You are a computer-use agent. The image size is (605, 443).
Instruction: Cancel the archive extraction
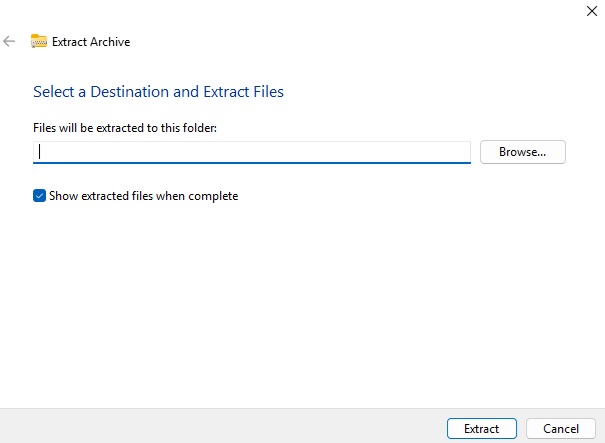click(561, 428)
